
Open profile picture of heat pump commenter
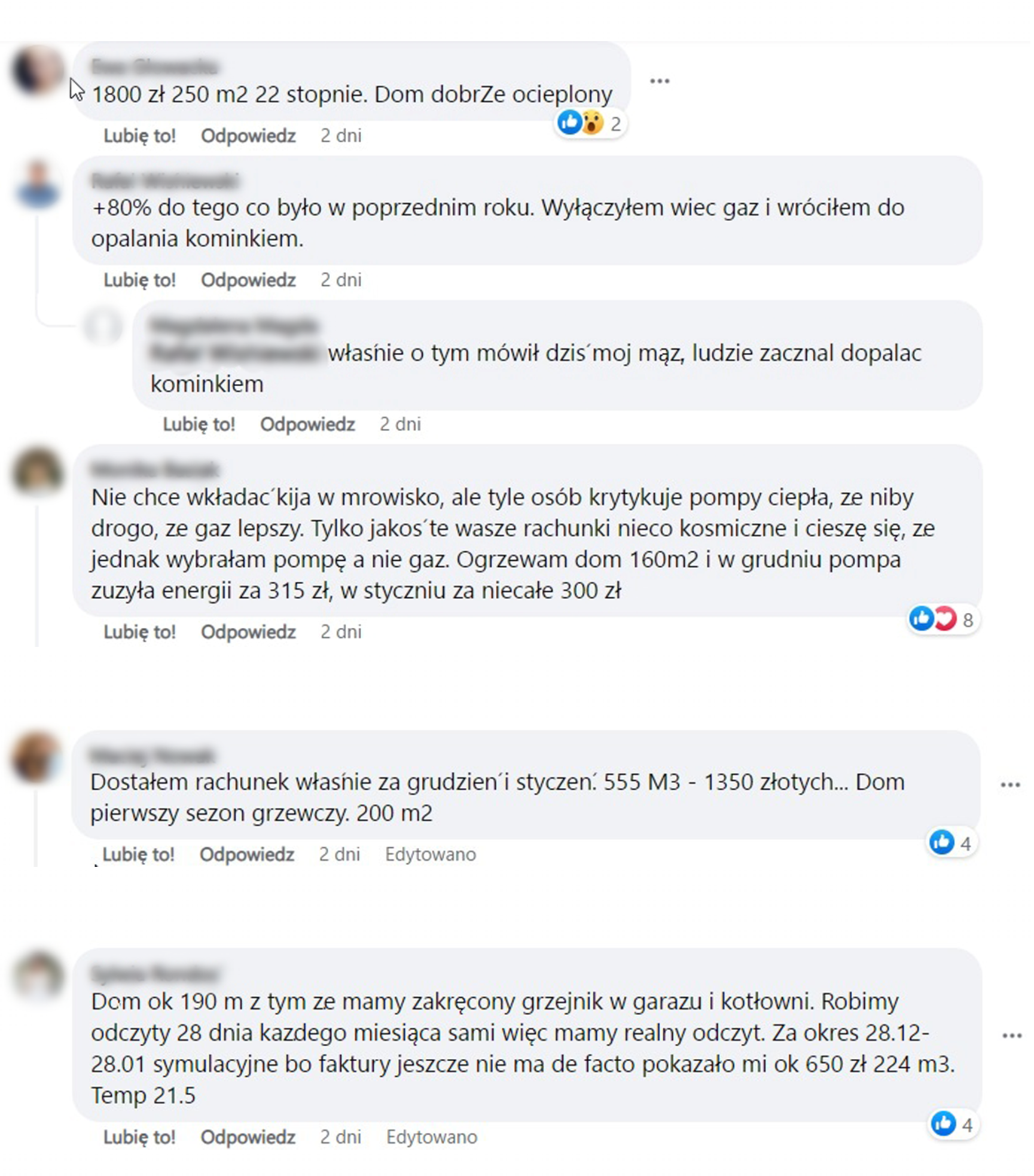click(x=37, y=470)
